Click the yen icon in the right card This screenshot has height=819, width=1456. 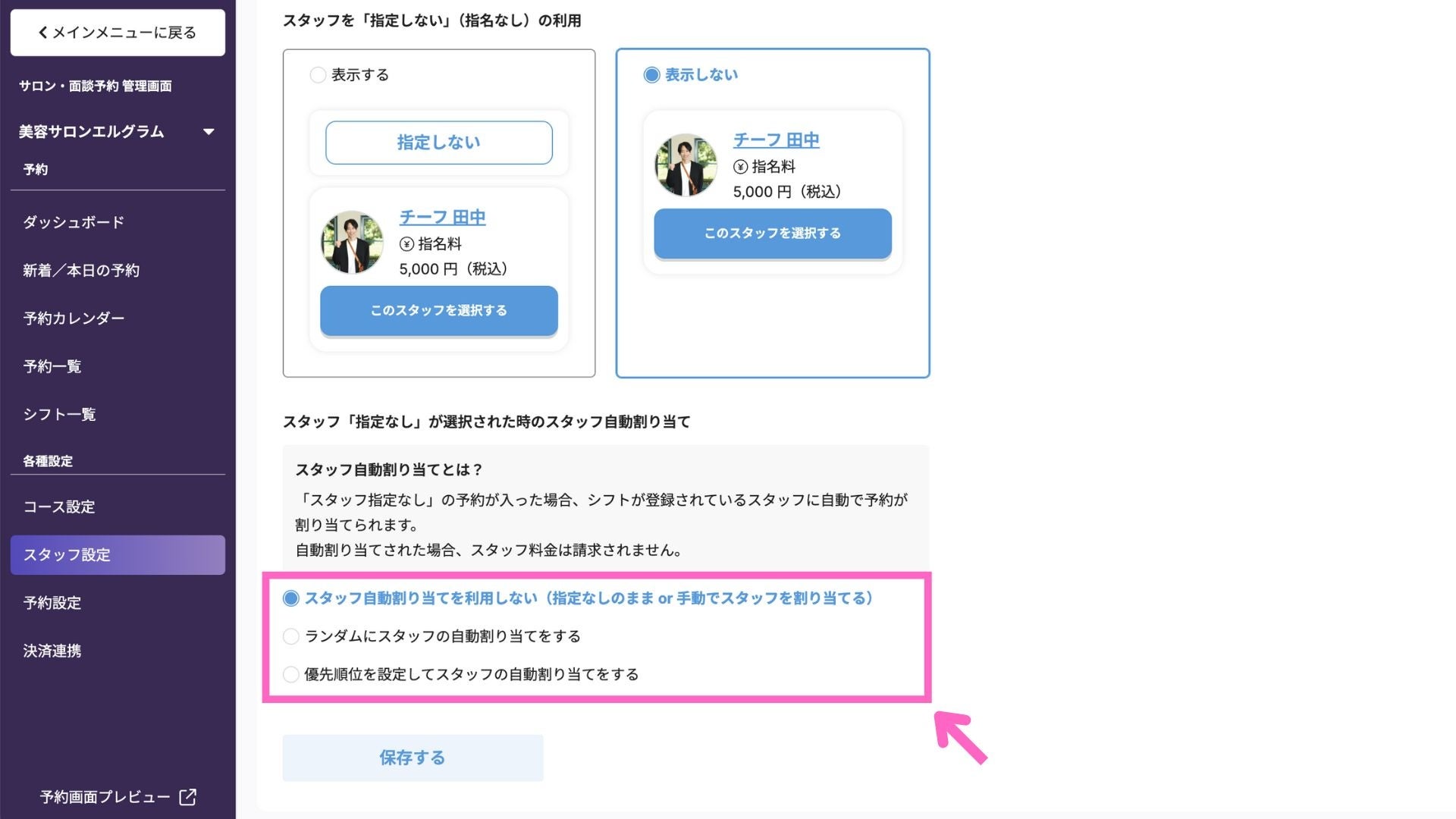[741, 167]
